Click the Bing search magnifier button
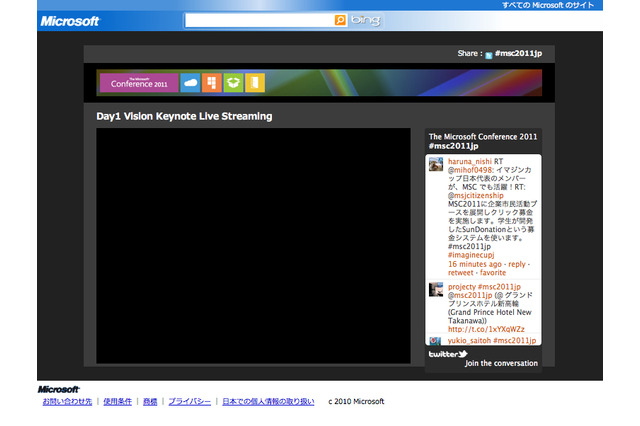Image resolution: width=640 pixels, height=426 pixels. (x=340, y=20)
